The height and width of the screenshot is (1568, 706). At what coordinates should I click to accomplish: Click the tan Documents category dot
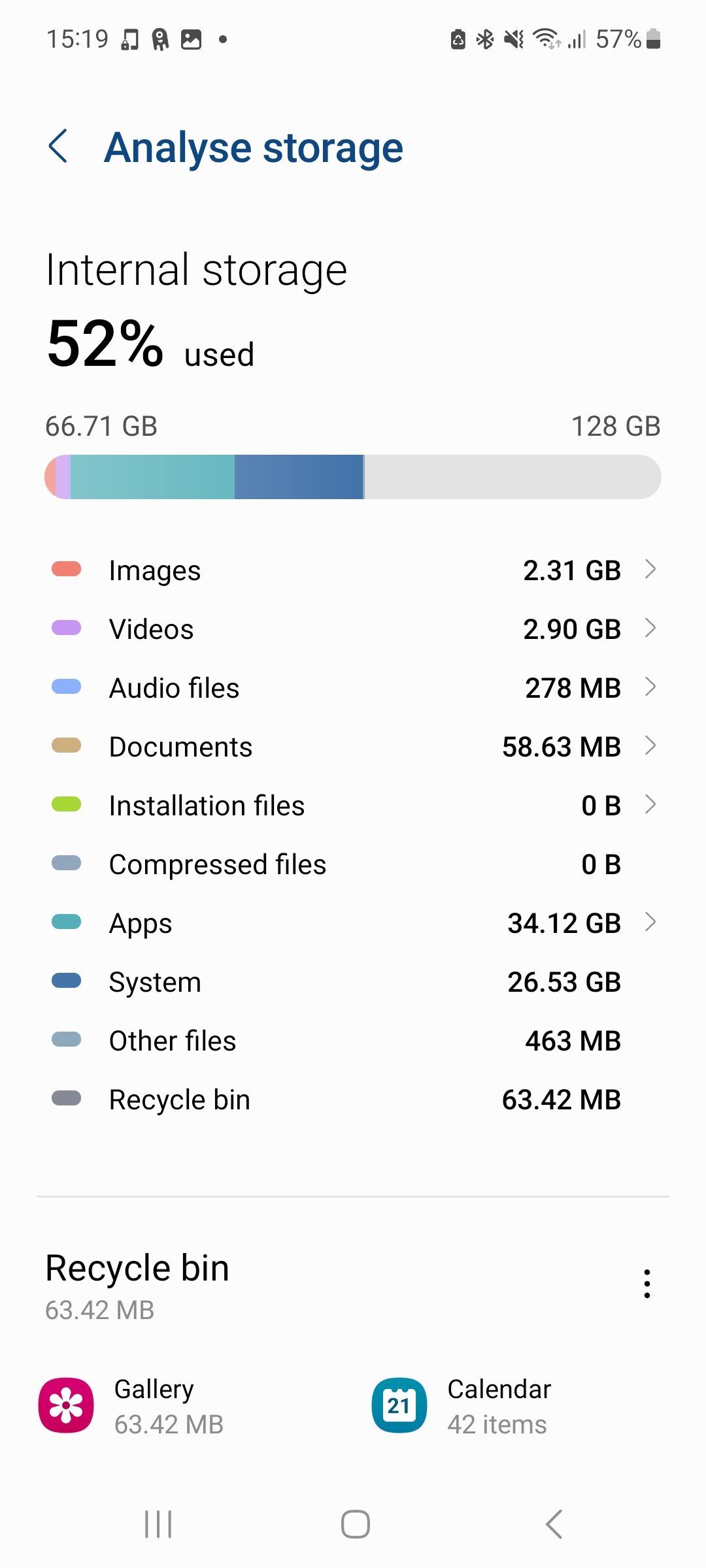67,745
